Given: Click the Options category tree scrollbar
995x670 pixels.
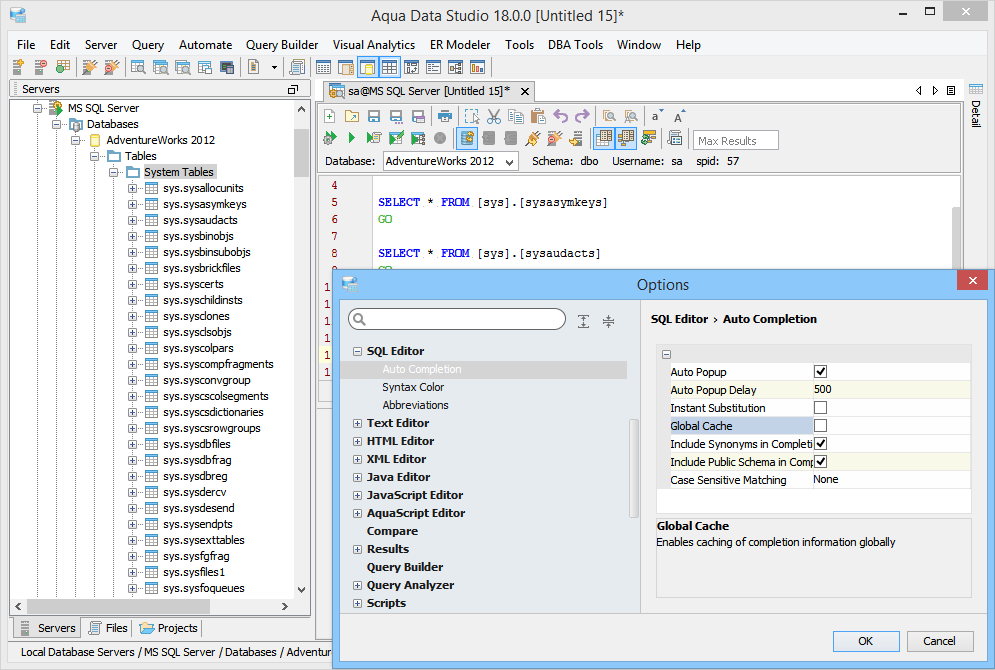Looking at the screenshot, I should coord(633,468).
